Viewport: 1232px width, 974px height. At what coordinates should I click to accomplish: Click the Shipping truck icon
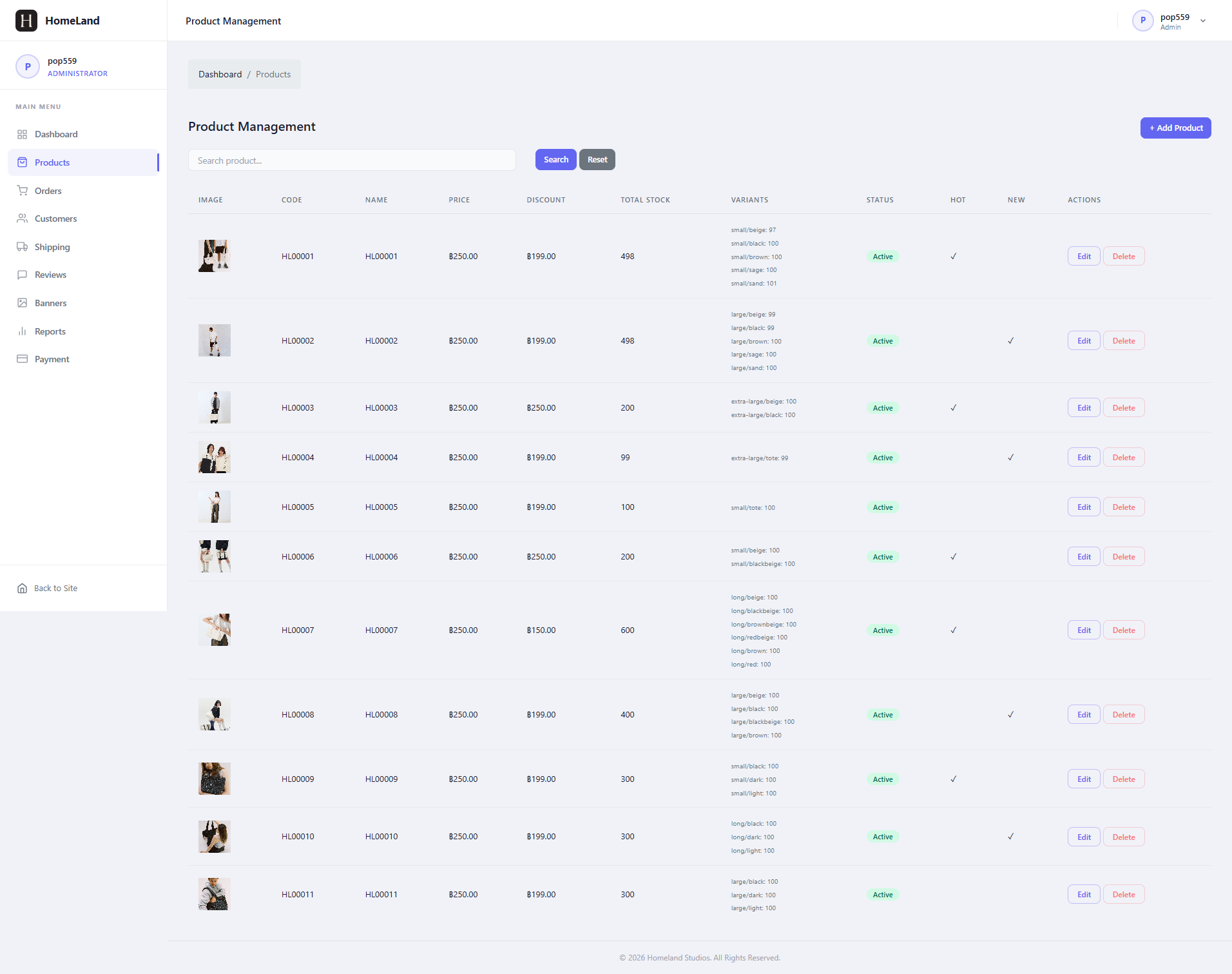(x=22, y=247)
